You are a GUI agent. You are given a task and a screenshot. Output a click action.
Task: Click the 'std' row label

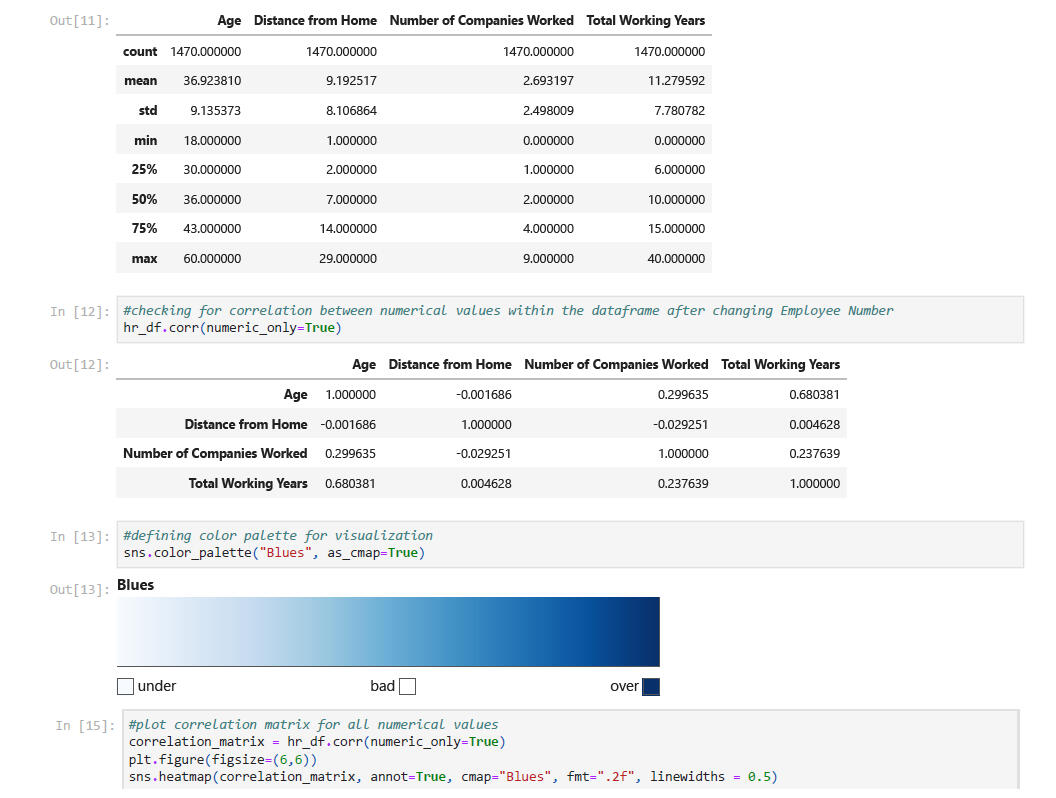[x=148, y=110]
